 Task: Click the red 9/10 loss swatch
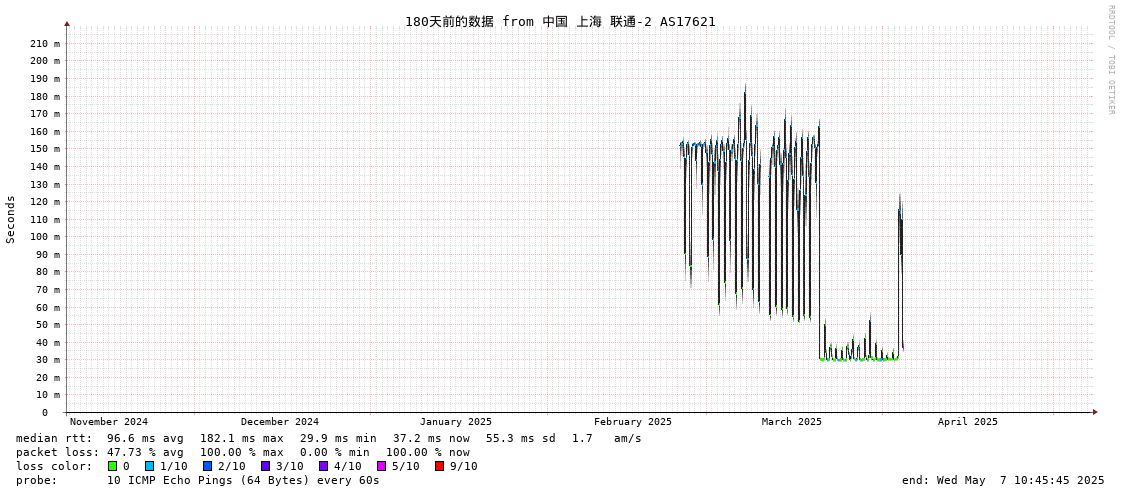tap(439, 466)
